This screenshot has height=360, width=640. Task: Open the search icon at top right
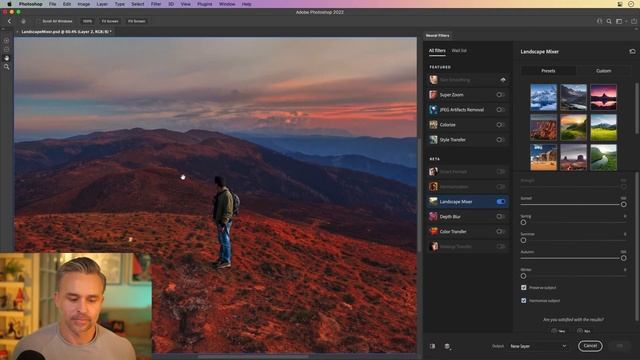tap(609, 21)
